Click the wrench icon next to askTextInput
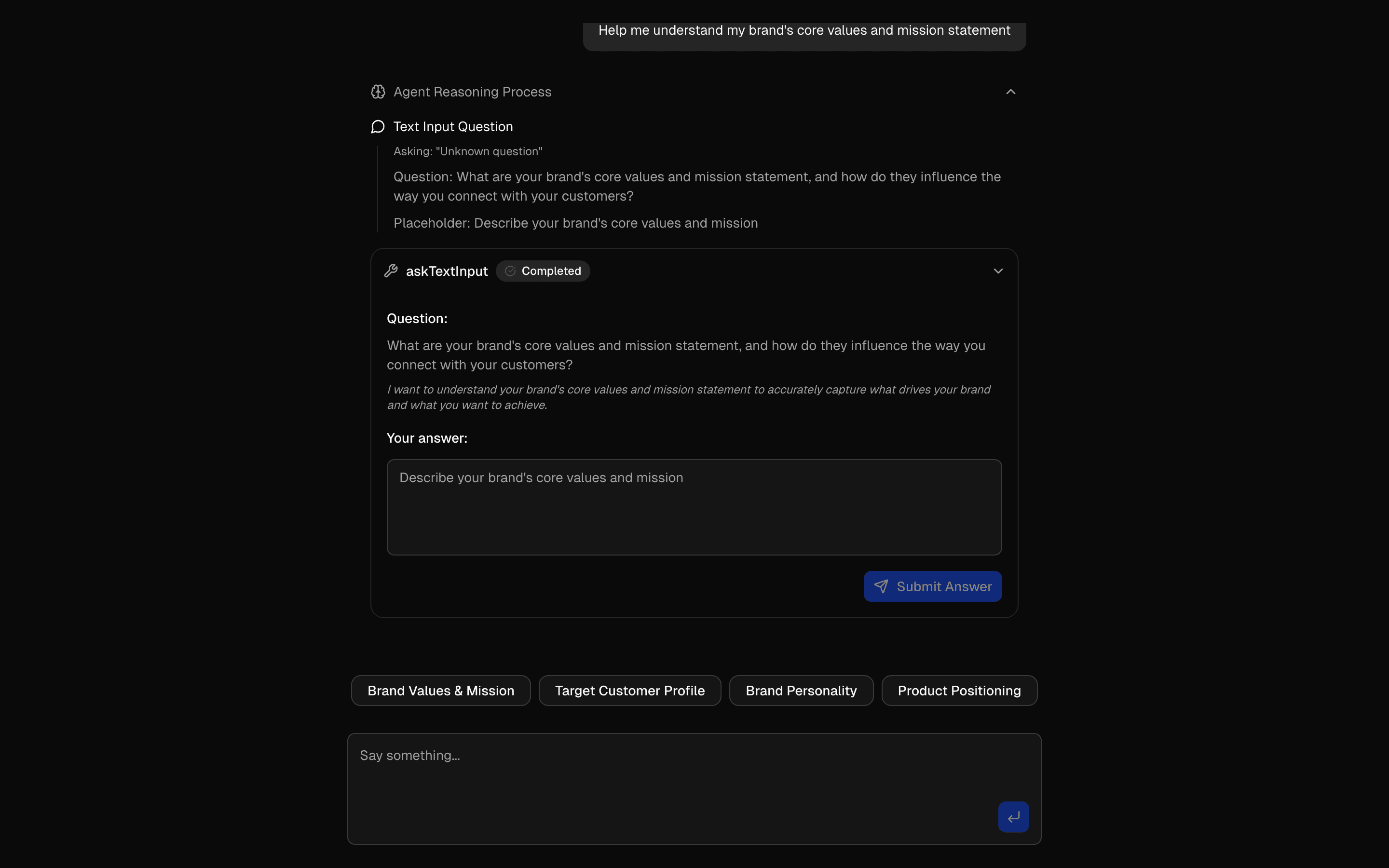This screenshot has height=868, width=1389. point(391,271)
